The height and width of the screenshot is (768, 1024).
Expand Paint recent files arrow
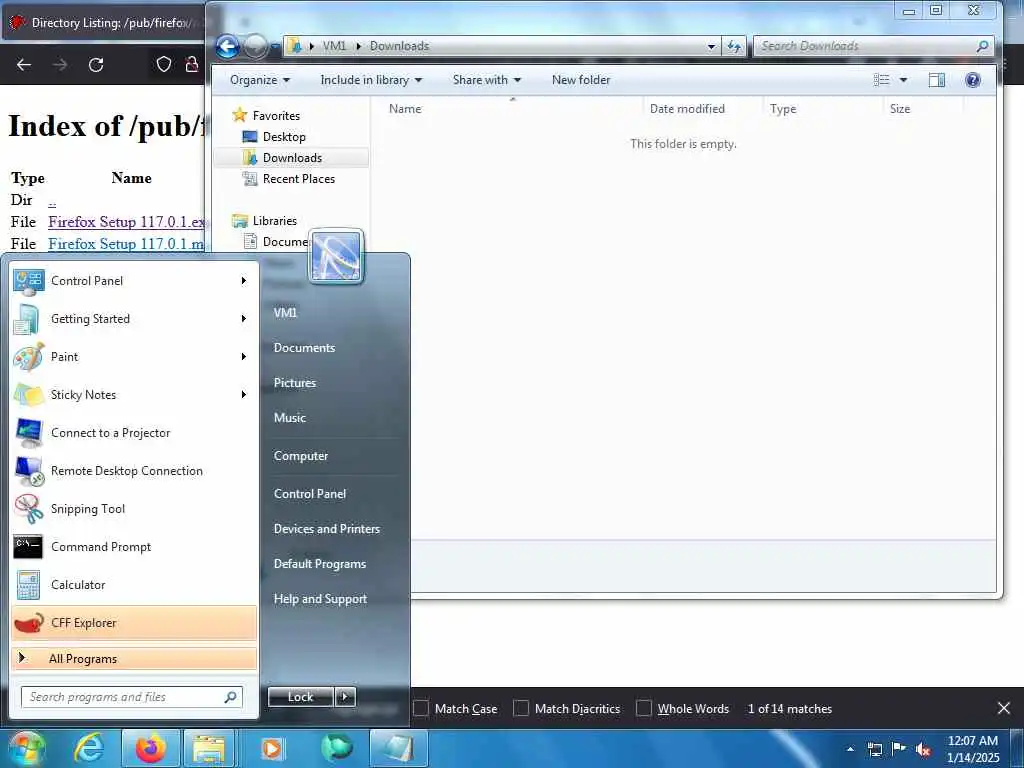(244, 357)
